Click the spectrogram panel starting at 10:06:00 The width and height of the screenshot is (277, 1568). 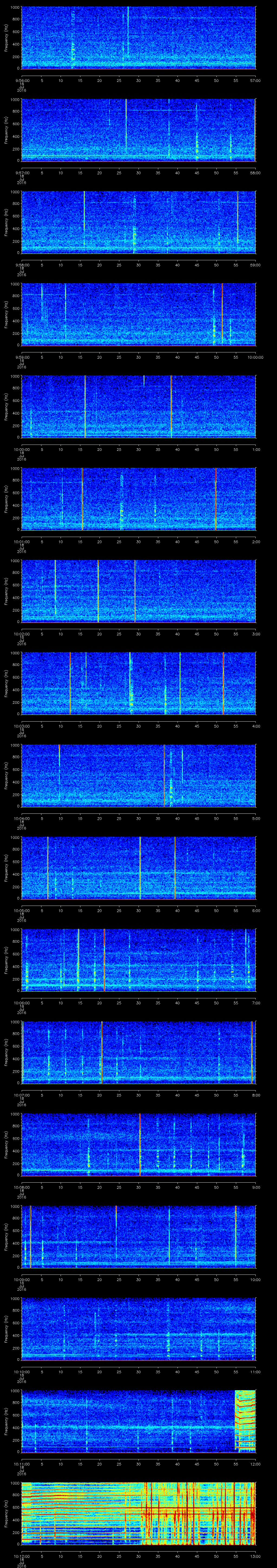138,960
